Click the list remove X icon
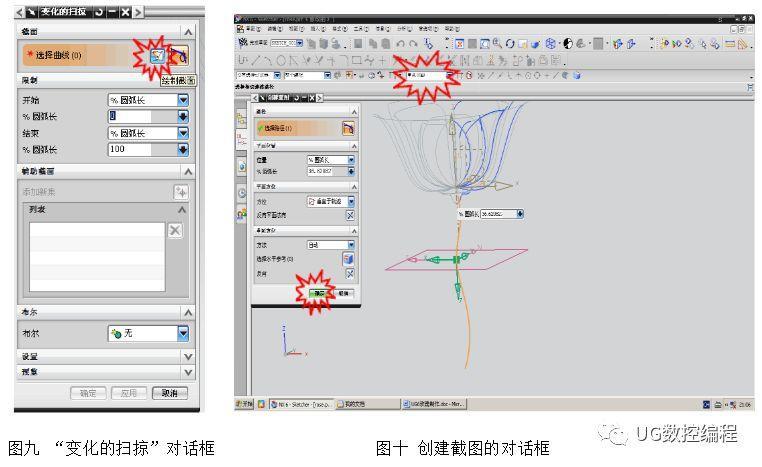The width and height of the screenshot is (762, 467). pos(175,230)
